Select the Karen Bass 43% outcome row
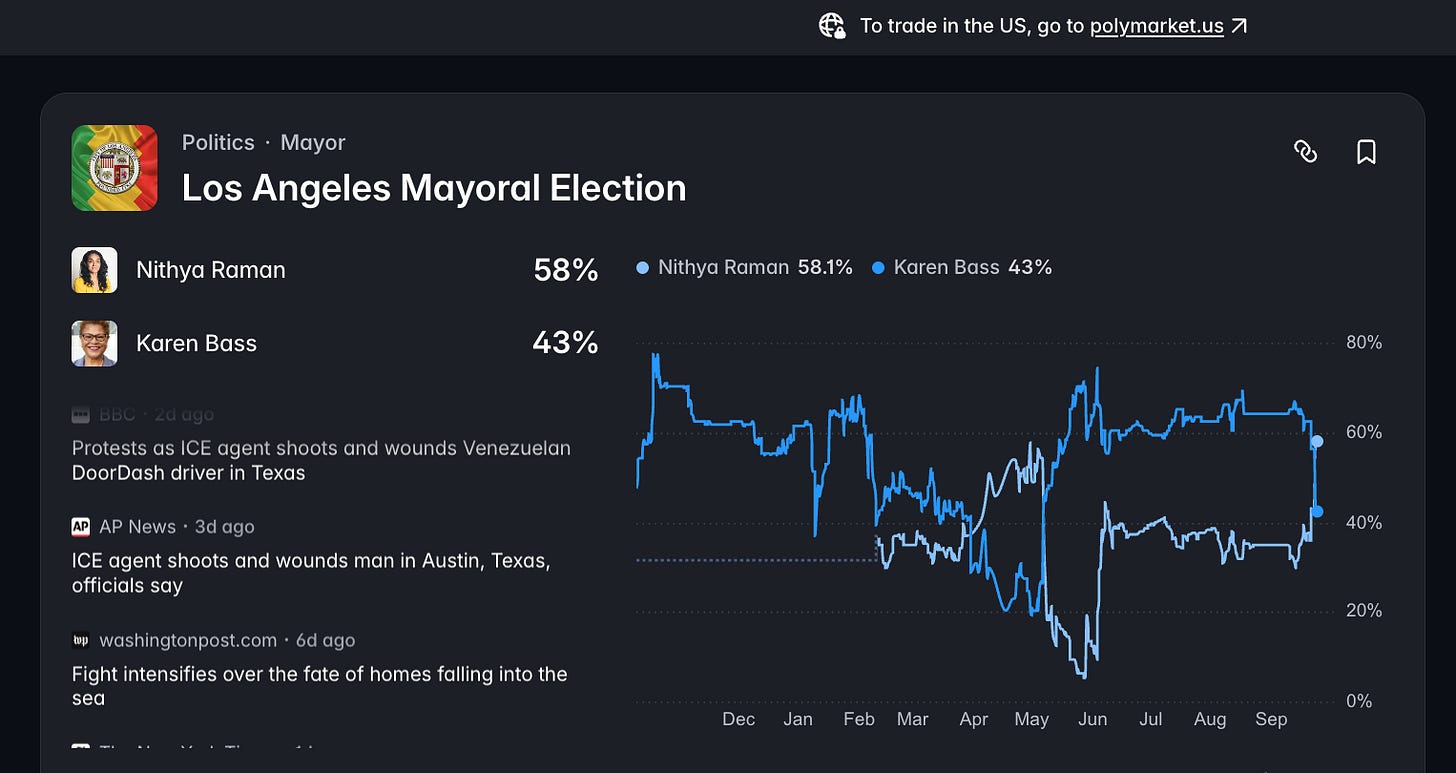 click(335, 343)
